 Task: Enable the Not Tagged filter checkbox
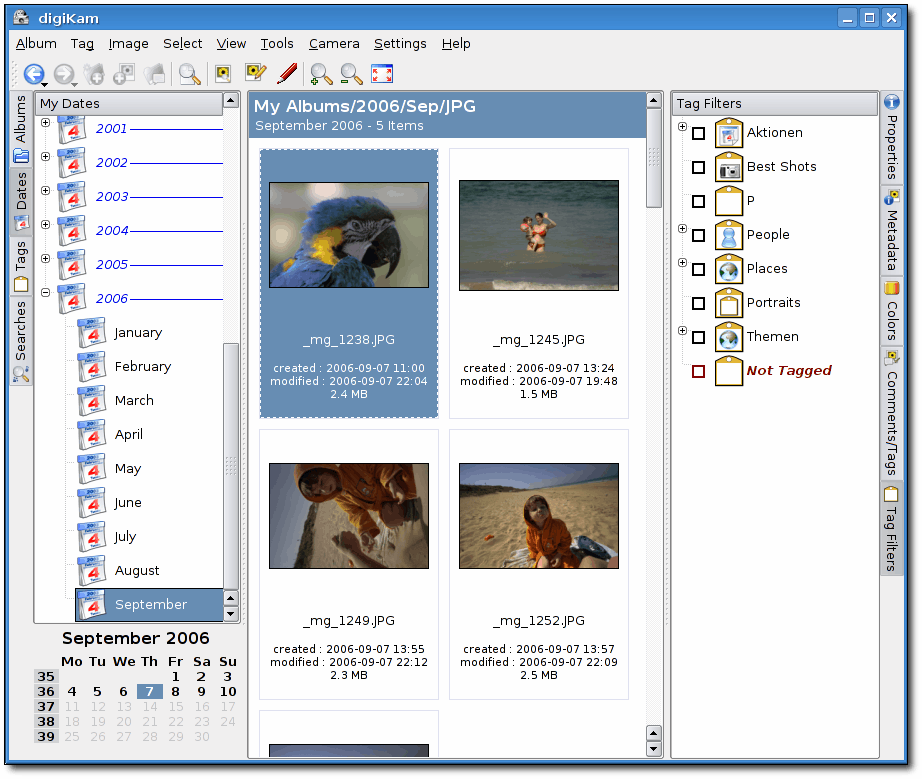699,372
